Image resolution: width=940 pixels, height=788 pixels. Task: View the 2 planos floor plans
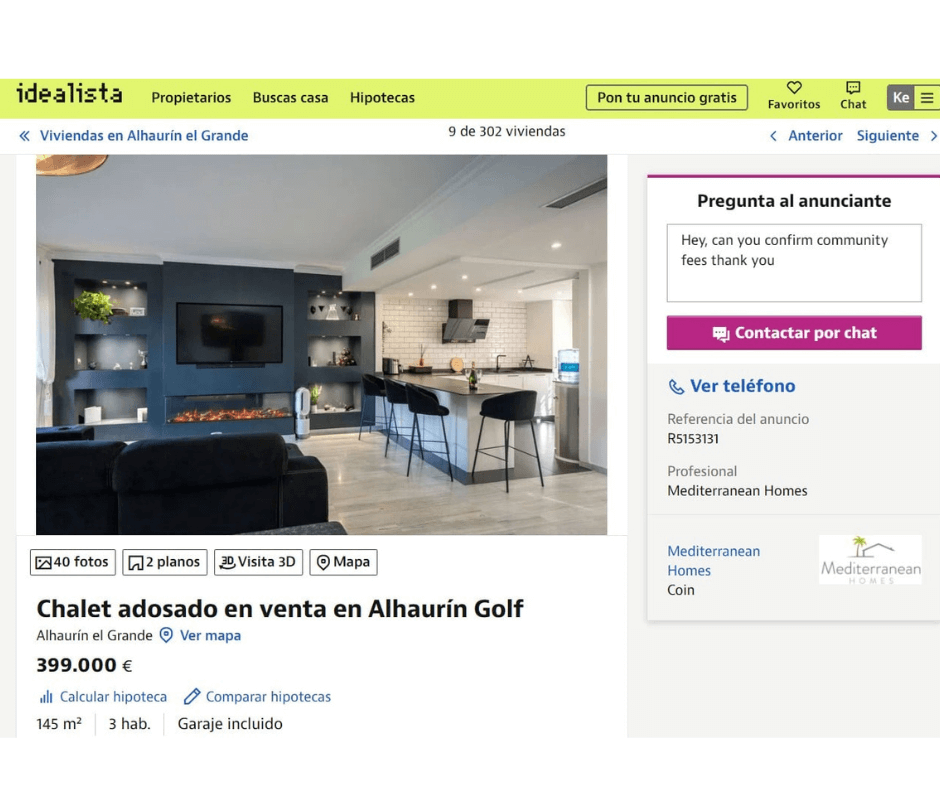[165, 563]
